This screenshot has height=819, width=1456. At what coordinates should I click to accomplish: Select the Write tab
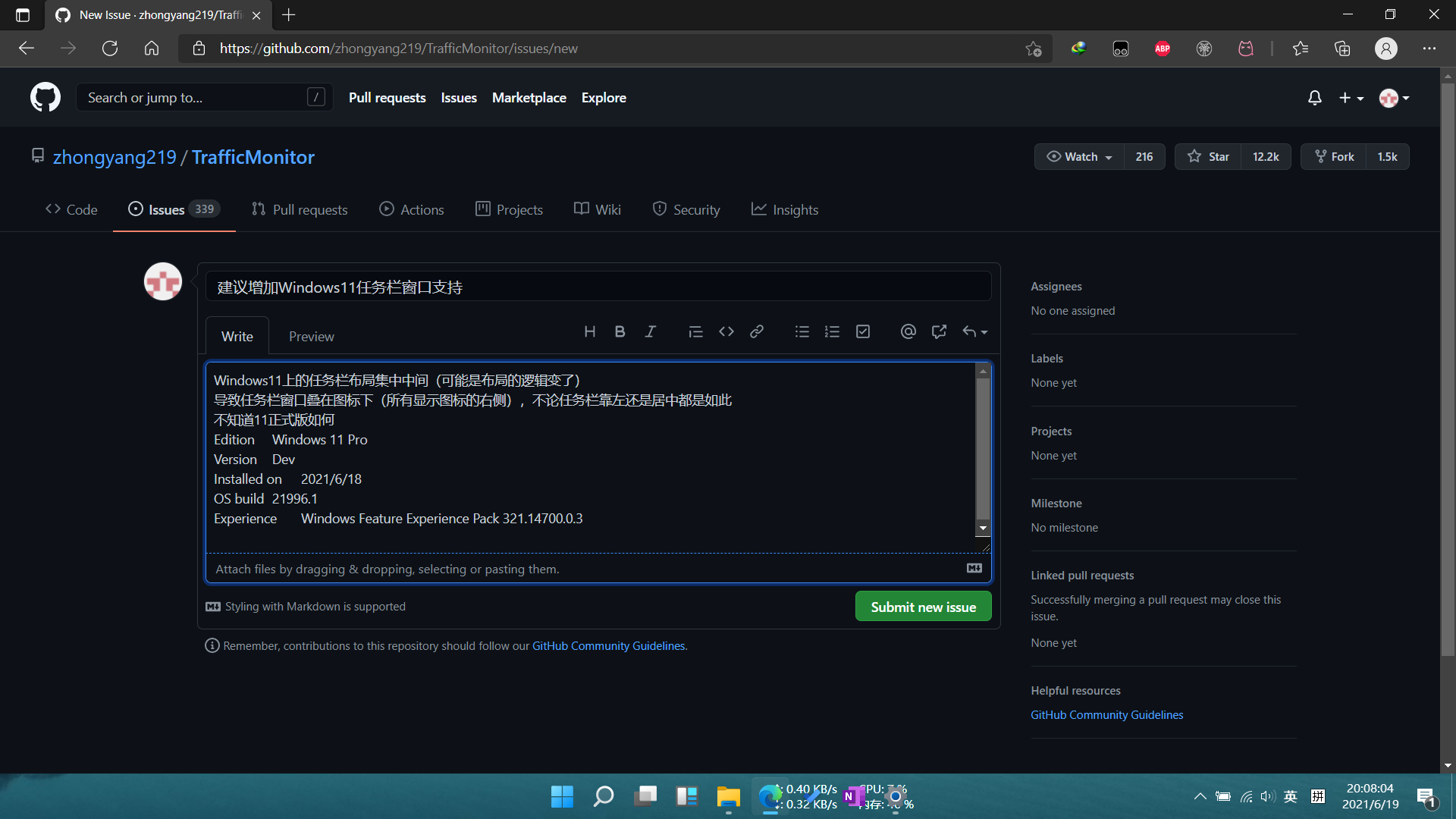(237, 336)
